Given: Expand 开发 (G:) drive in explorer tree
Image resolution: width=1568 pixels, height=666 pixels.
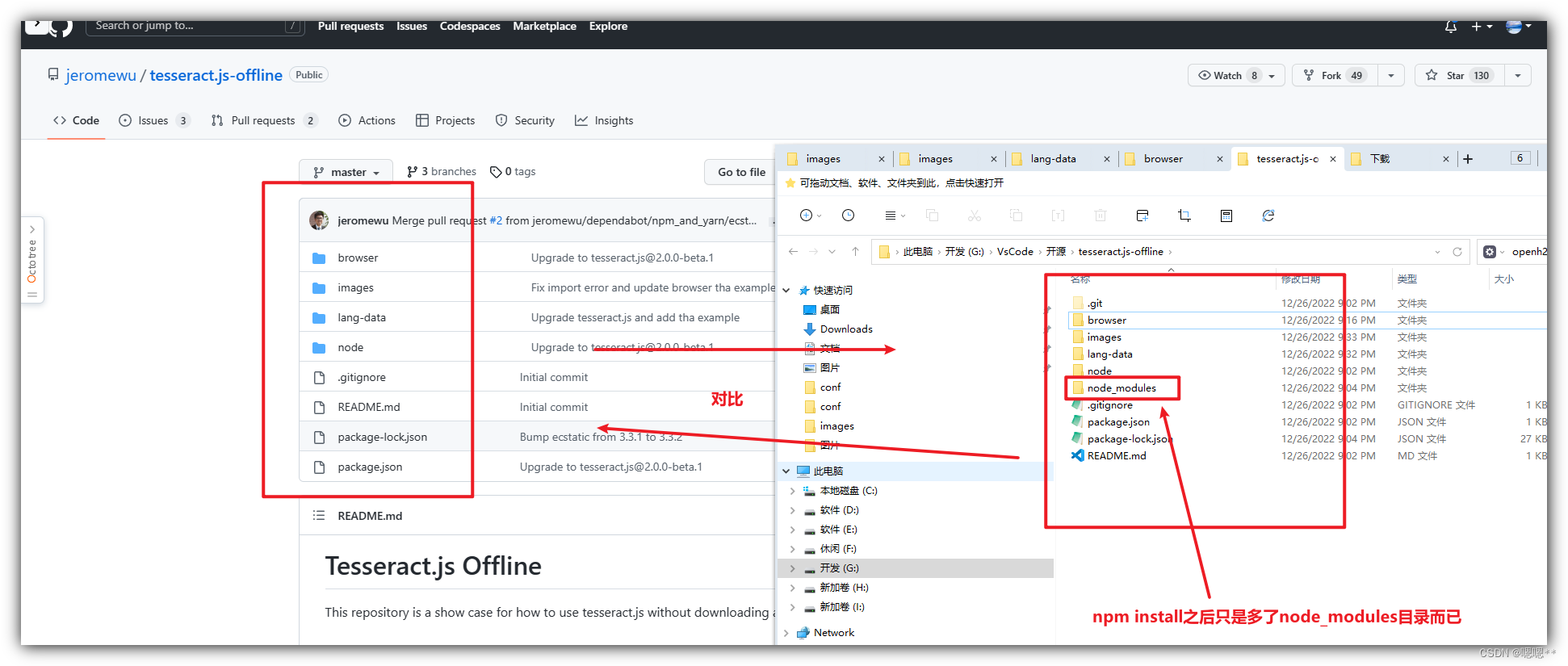Looking at the screenshot, I should 792,568.
